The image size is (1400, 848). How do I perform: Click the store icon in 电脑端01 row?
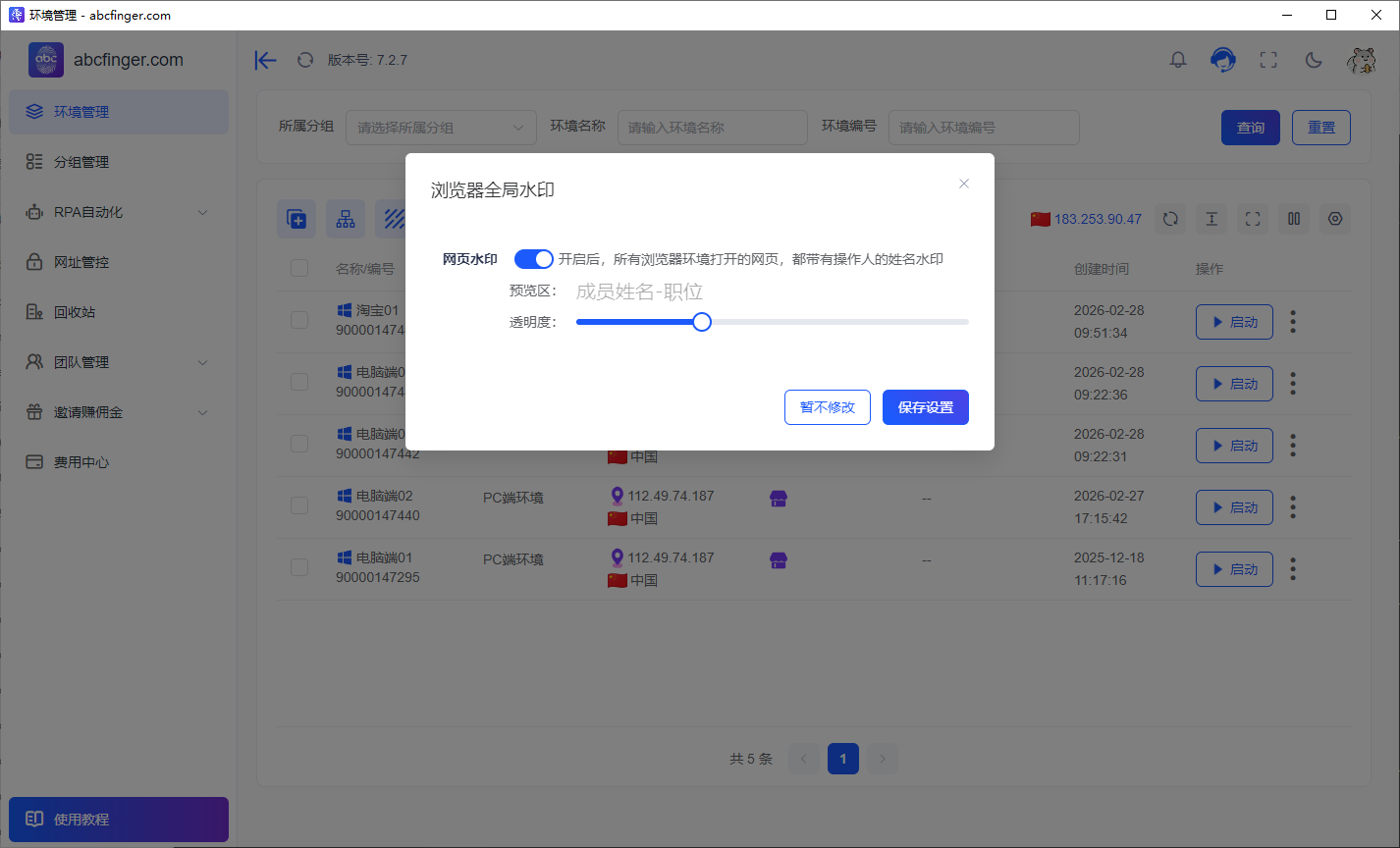pos(779,560)
